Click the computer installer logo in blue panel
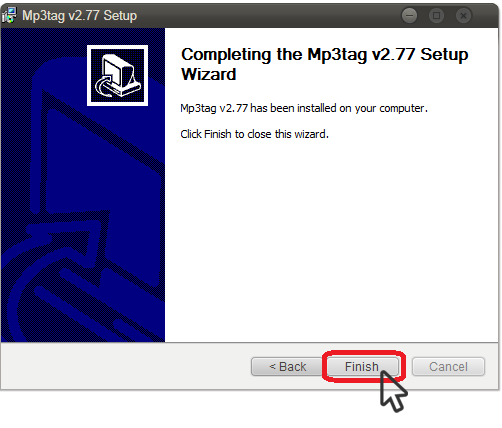 117,75
